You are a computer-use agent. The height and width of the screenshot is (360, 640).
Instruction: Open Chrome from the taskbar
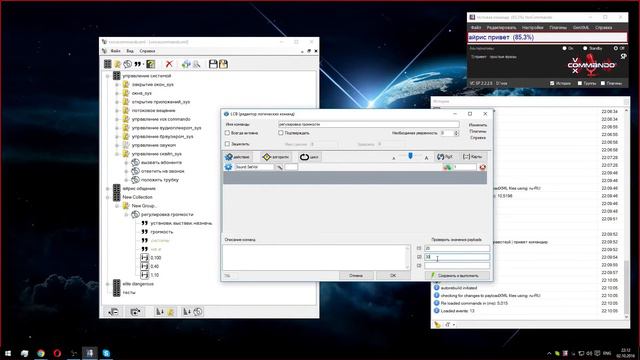(x=41, y=353)
